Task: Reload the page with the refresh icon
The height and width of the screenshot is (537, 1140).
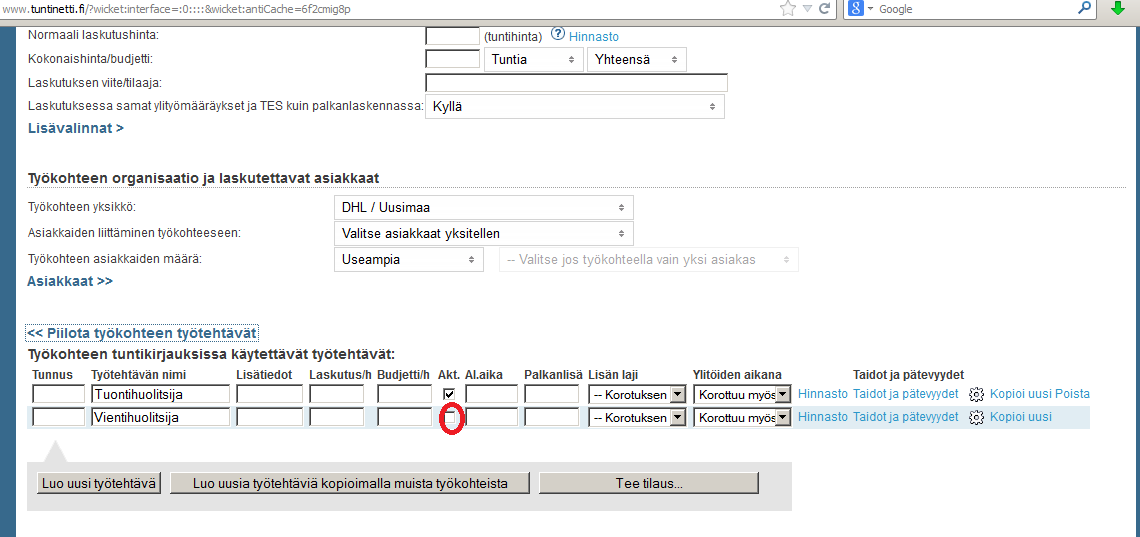Action: pyautogui.click(x=824, y=9)
